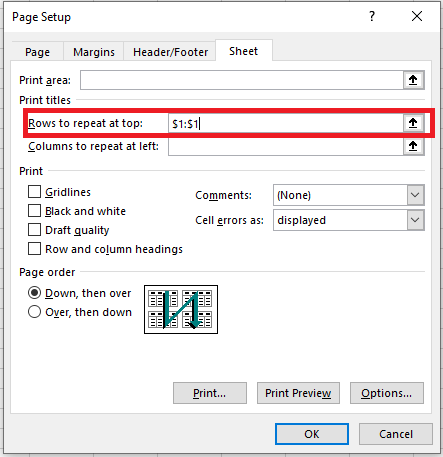Screen dimensions: 443x457
Task: Click the page order preview diagram
Action: [x=181, y=309]
